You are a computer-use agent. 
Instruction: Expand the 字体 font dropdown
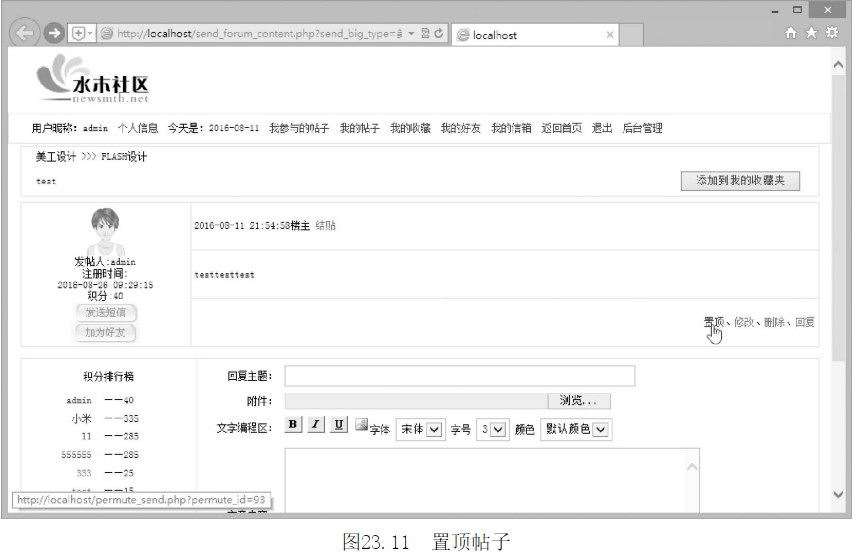tap(420, 430)
